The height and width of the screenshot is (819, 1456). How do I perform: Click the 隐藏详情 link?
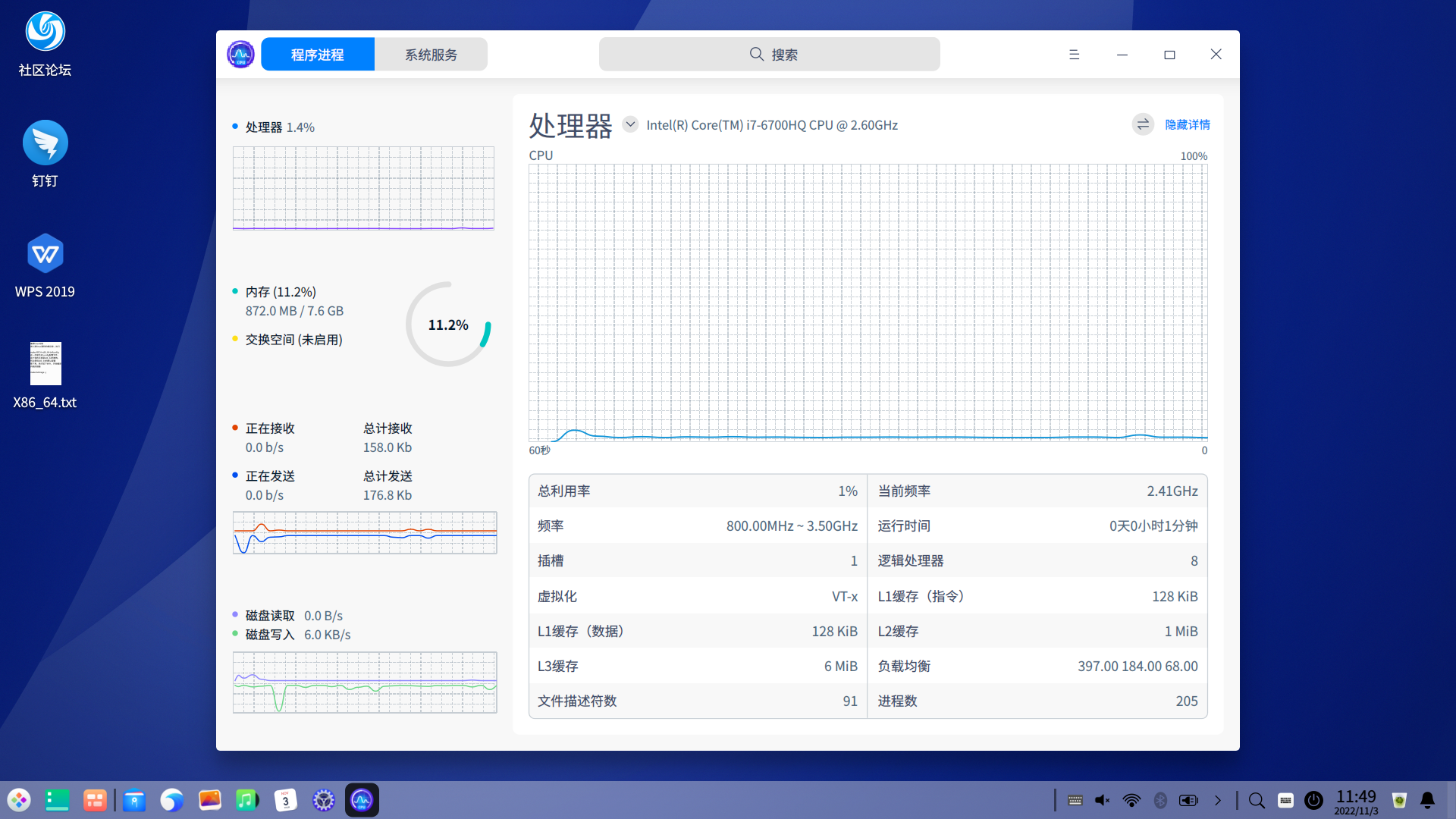1188,124
